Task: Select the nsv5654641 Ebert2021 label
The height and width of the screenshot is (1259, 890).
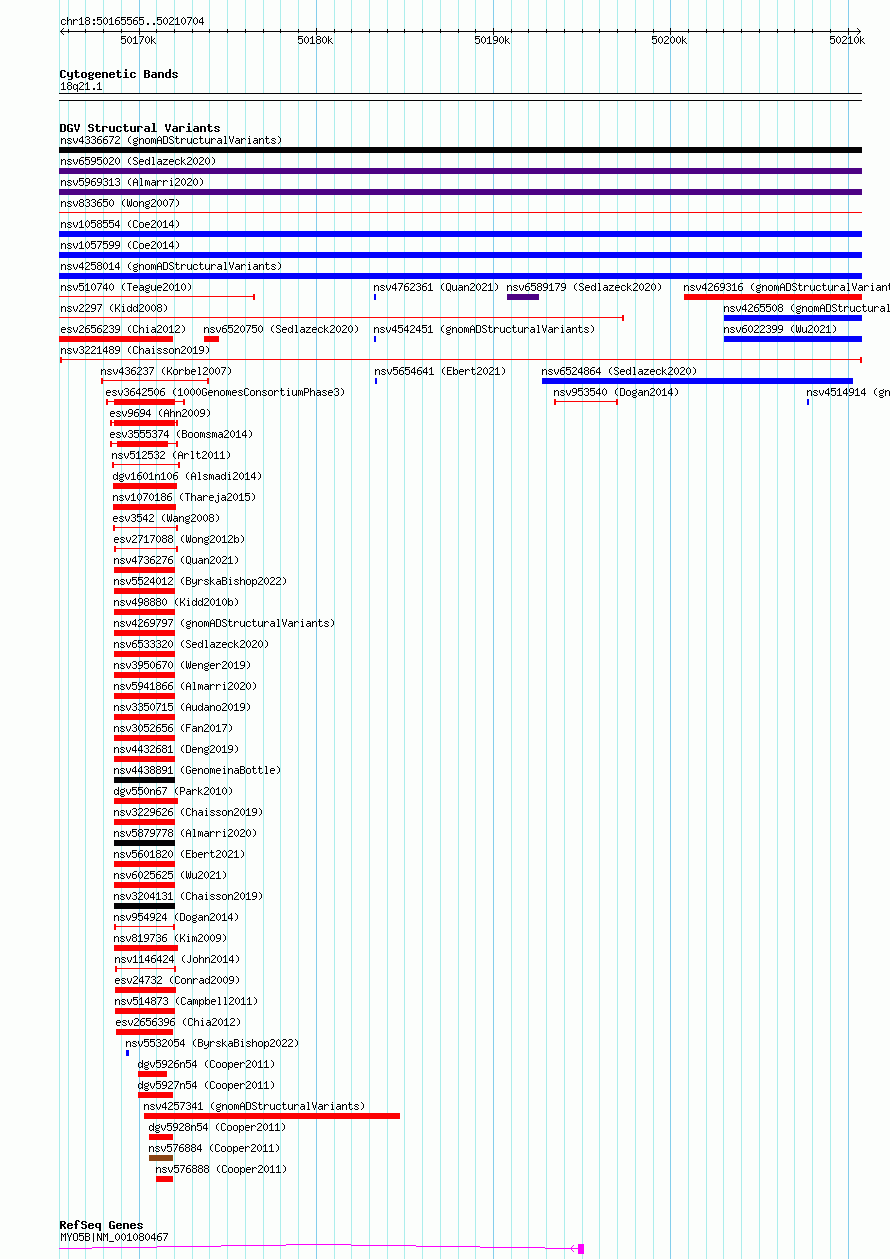Action: point(440,371)
